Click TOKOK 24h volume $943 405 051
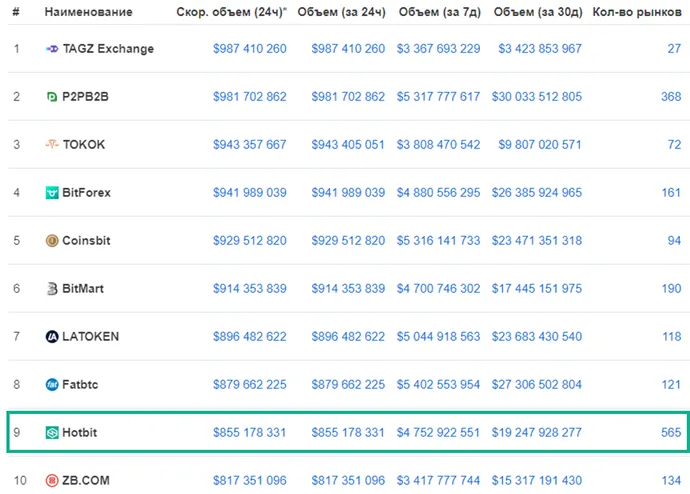The width and height of the screenshot is (690, 494). [x=348, y=145]
